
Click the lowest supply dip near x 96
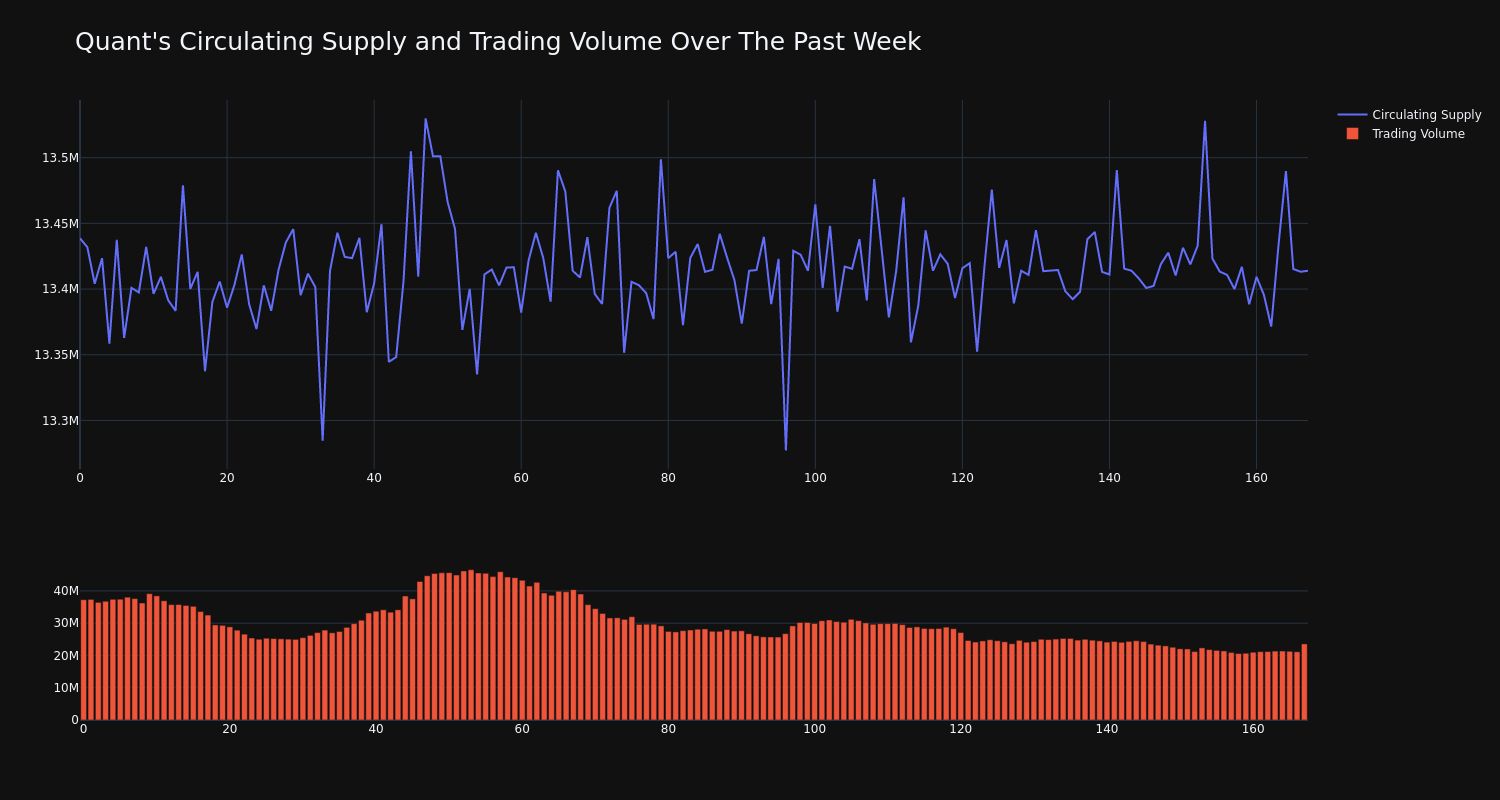point(785,449)
